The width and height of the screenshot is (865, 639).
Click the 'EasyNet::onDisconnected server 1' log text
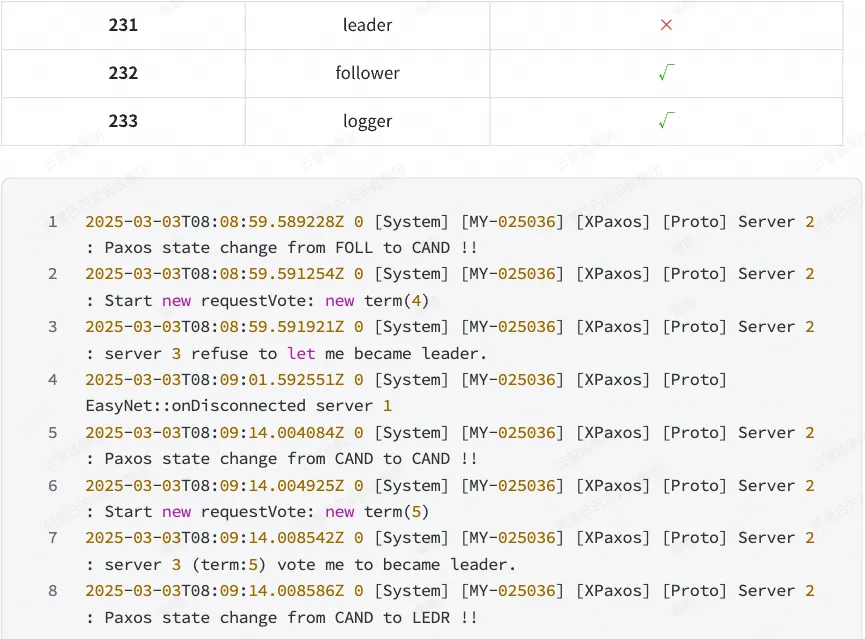[x=239, y=406]
